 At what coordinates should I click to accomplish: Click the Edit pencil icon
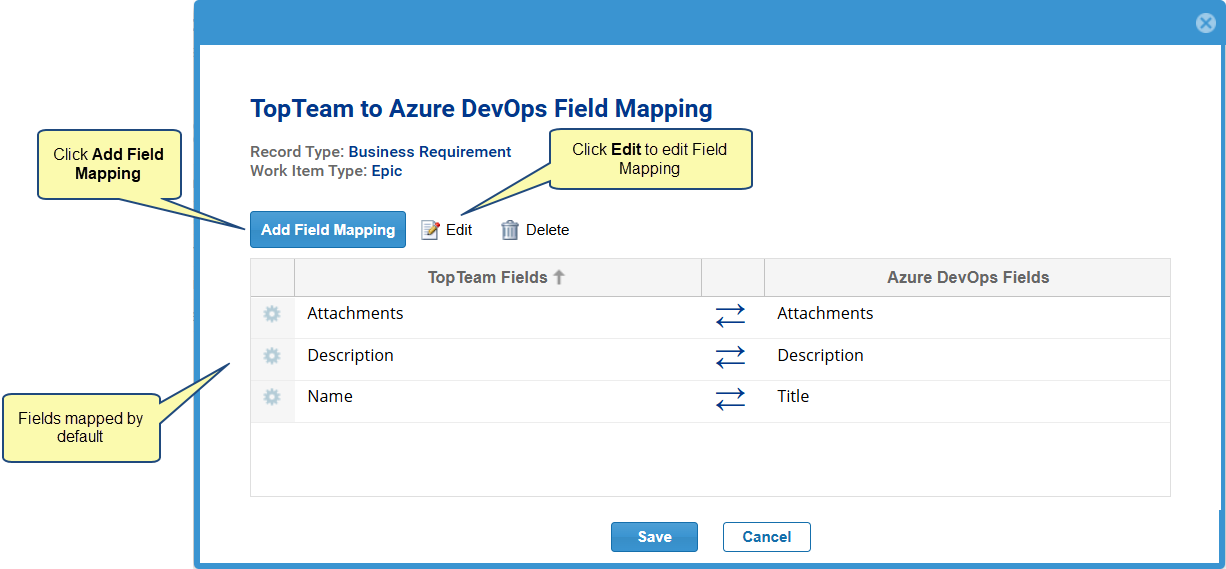[x=431, y=230]
